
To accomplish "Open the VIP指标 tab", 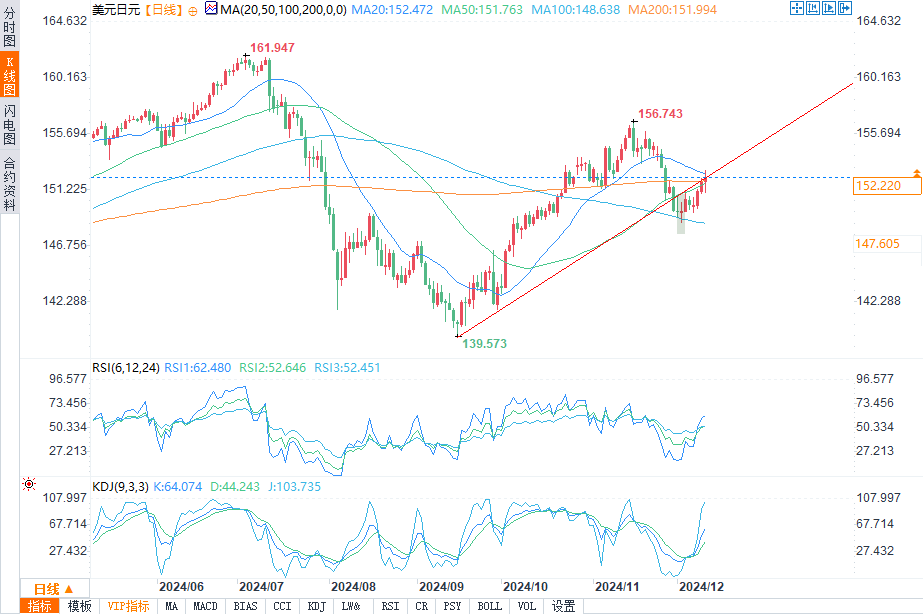I will click(x=128, y=606).
